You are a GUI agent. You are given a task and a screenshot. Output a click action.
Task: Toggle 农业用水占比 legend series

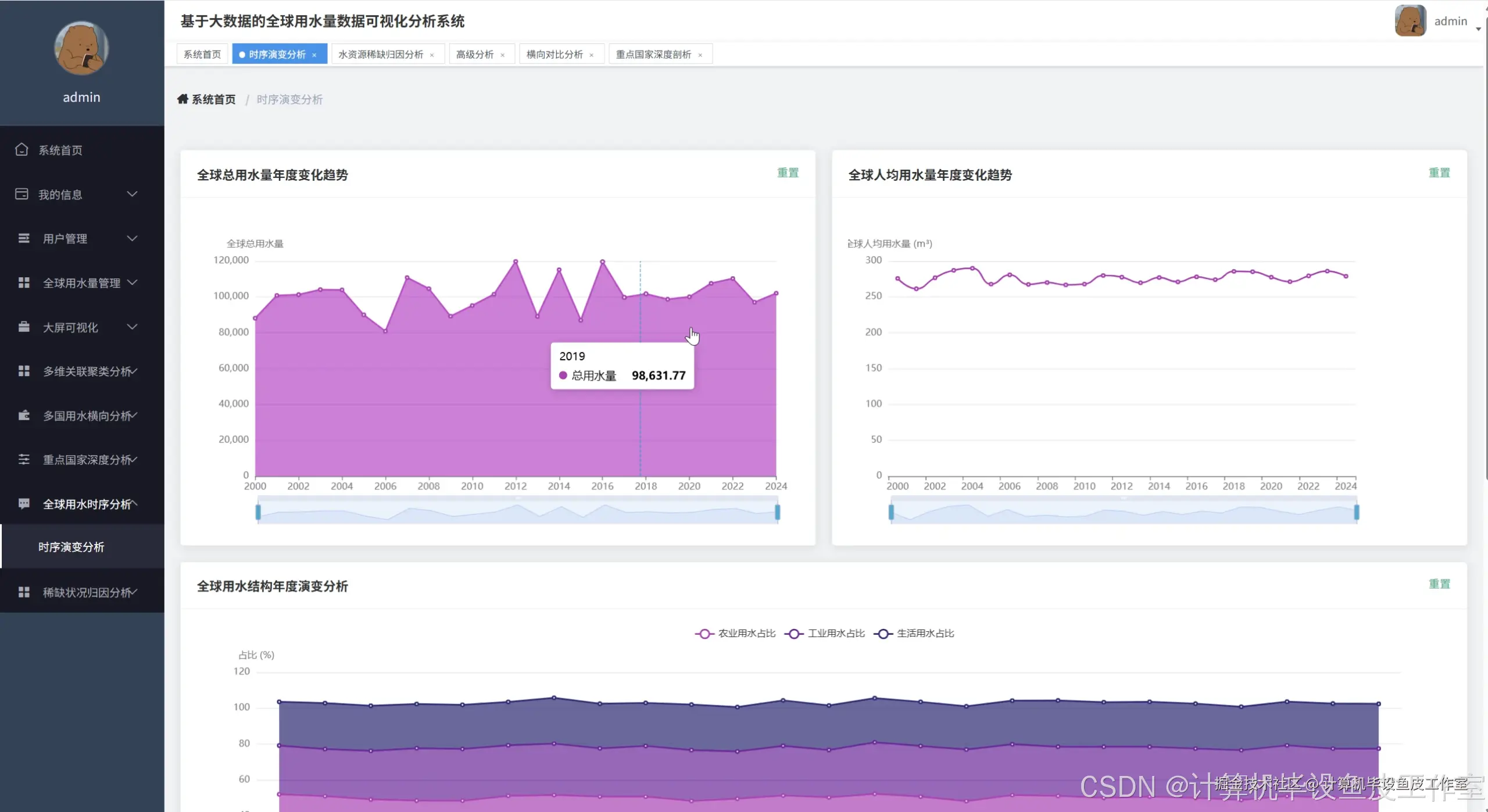pyautogui.click(x=735, y=634)
